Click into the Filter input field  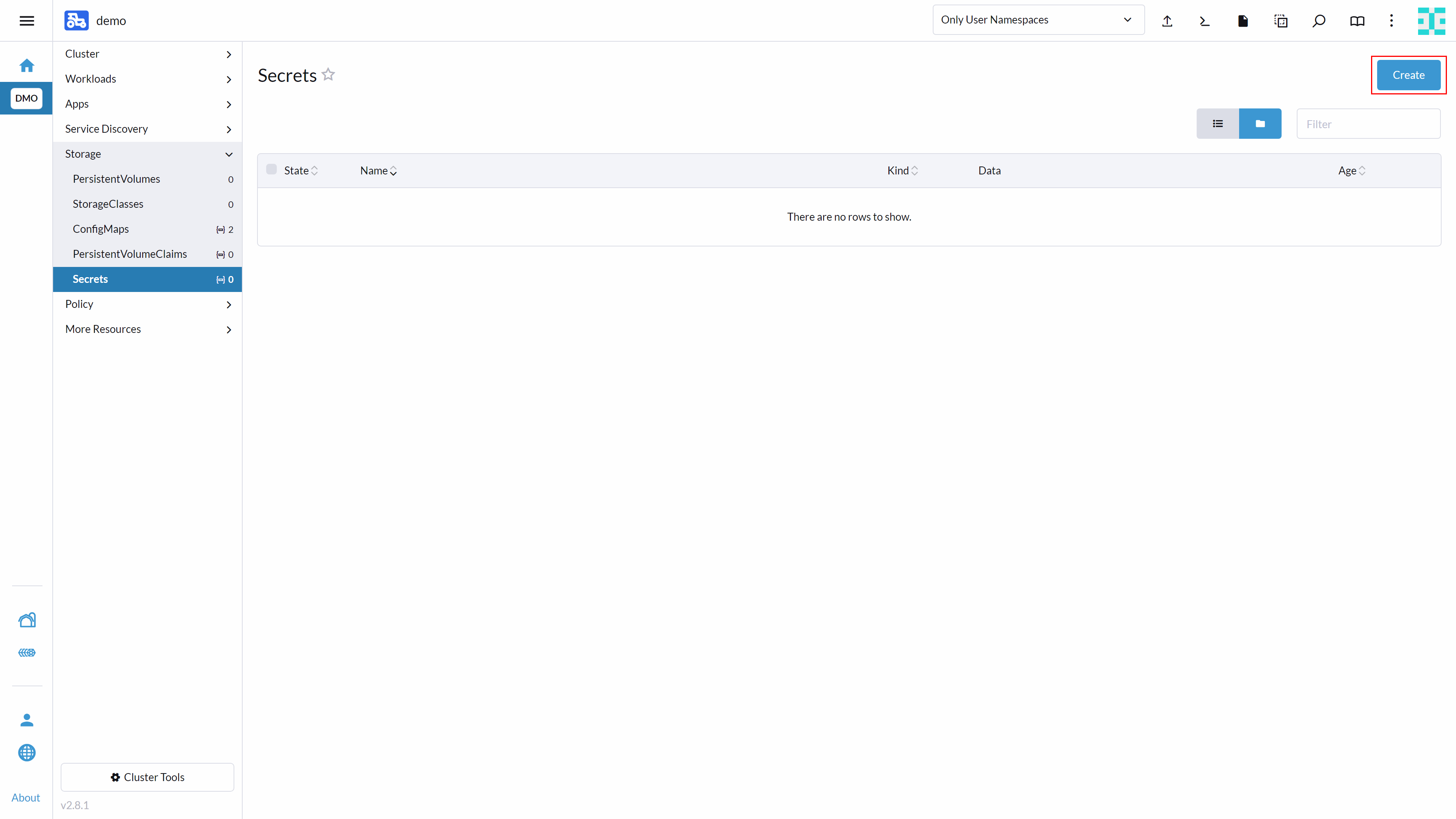pyautogui.click(x=1368, y=124)
